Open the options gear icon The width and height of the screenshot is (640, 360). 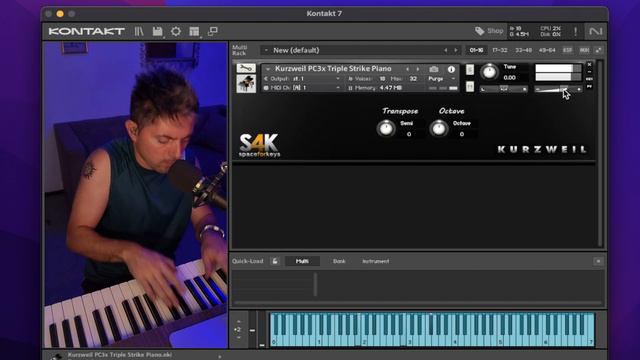(176, 31)
